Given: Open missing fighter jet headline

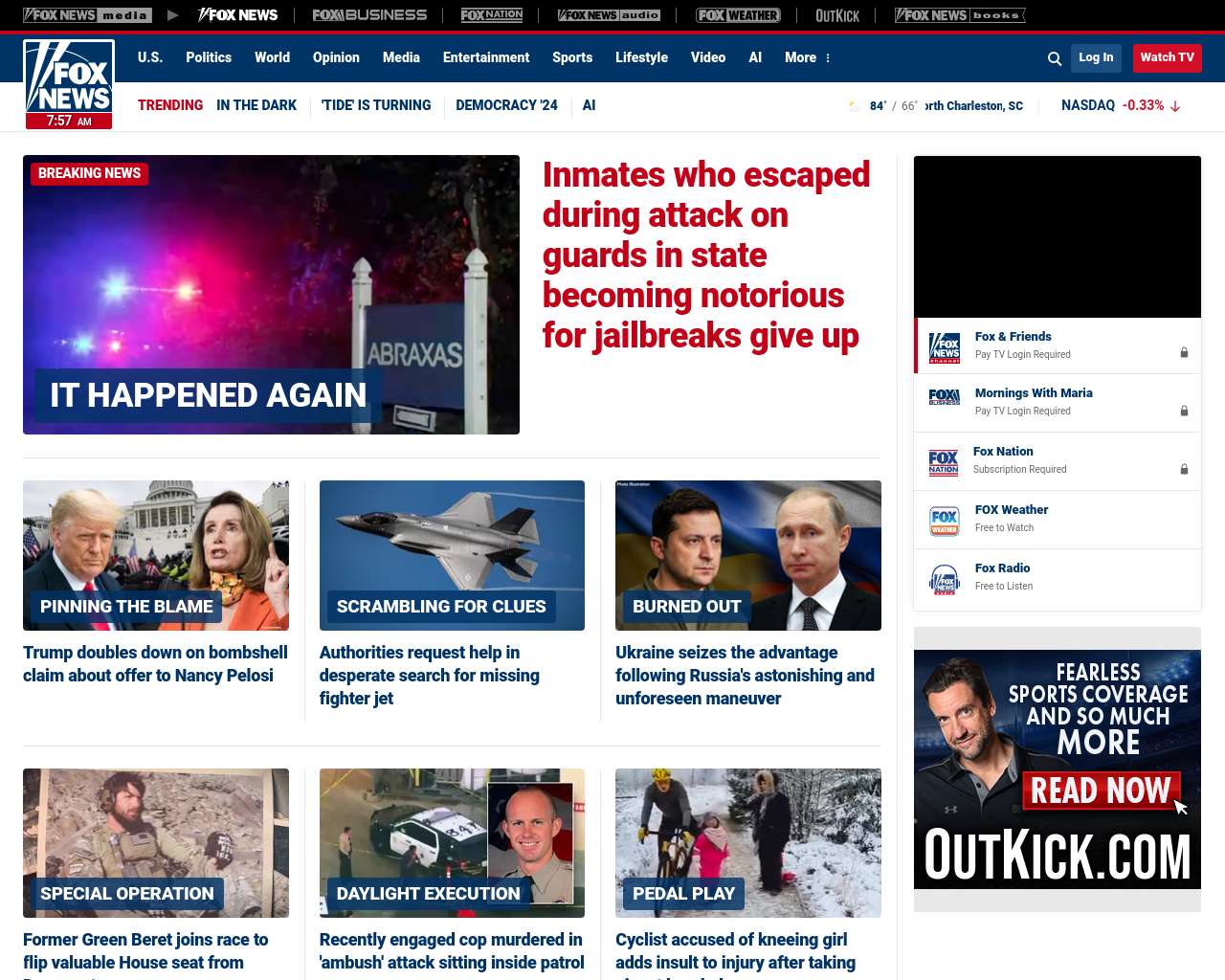Looking at the screenshot, I should (430, 676).
